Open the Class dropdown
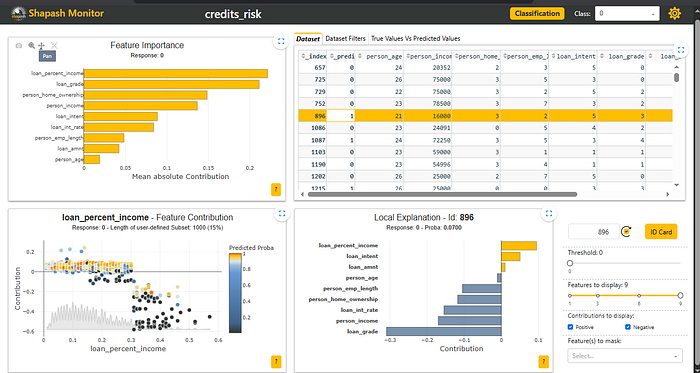Image resolution: width=700 pixels, height=373 pixels. pyautogui.click(x=627, y=13)
